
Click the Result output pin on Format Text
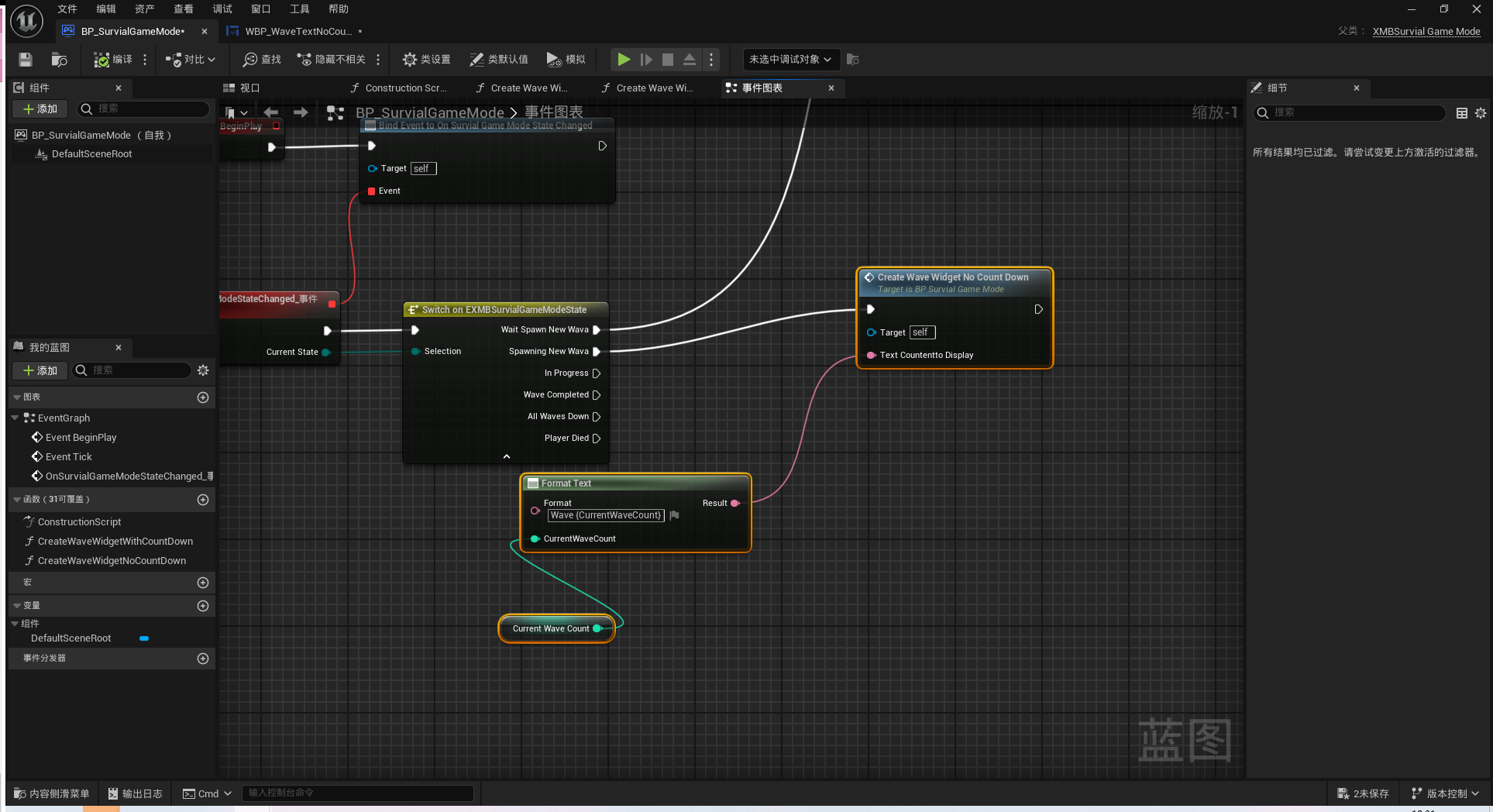coord(734,504)
